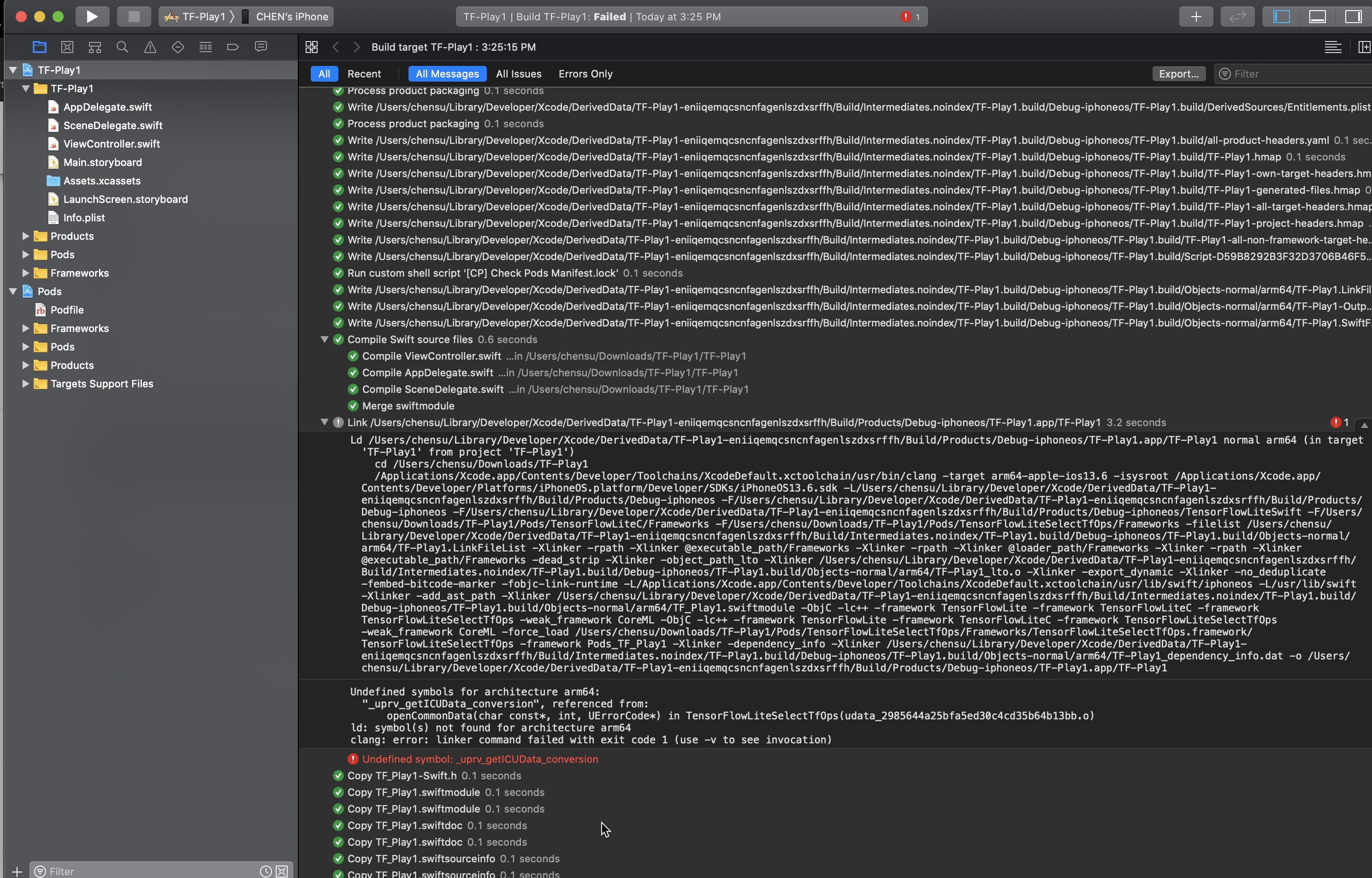Open LaunchScreen.storyboard file
The image size is (1372, 878).
coord(125,199)
